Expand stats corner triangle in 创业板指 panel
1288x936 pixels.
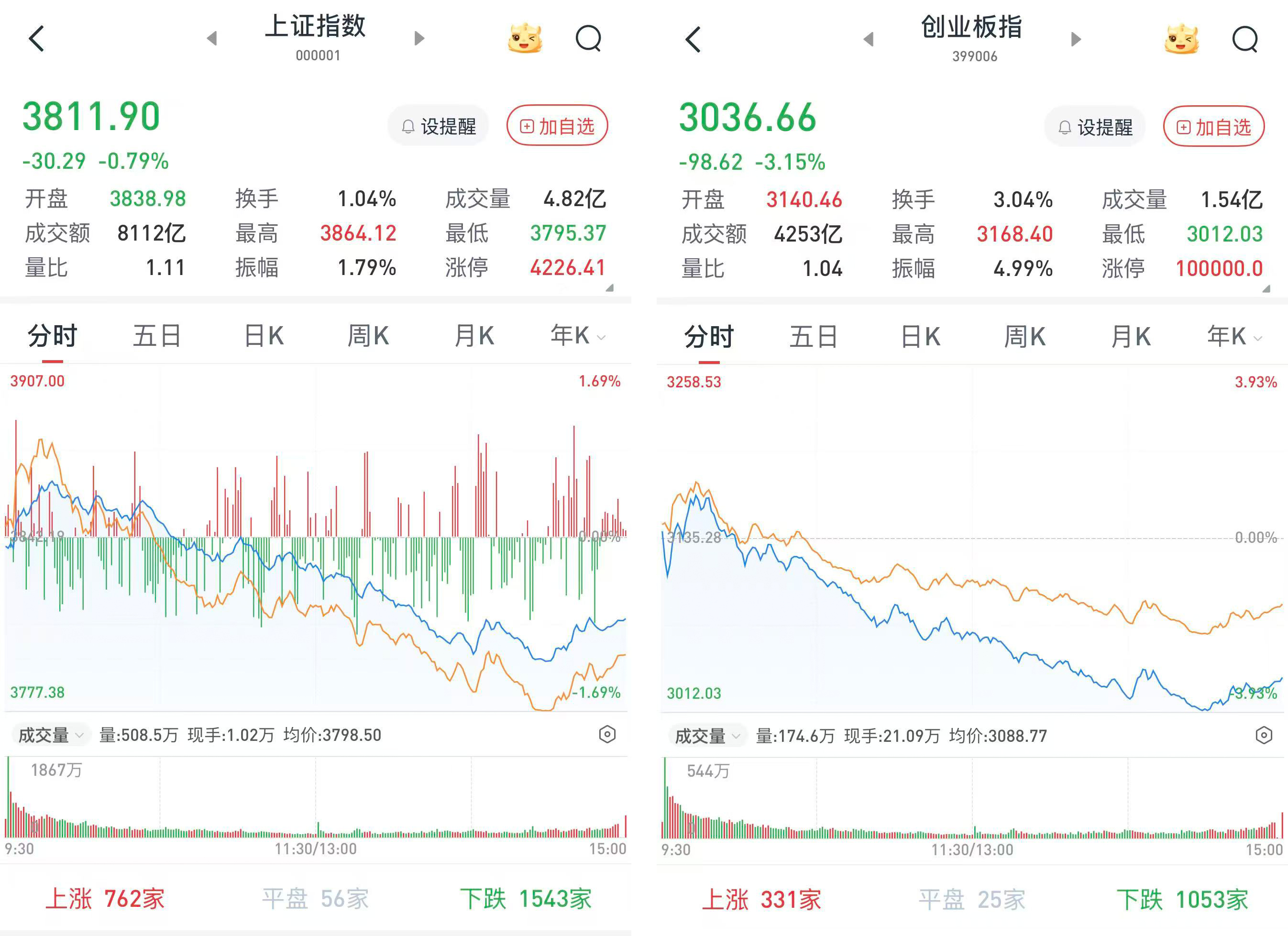click(x=1266, y=289)
